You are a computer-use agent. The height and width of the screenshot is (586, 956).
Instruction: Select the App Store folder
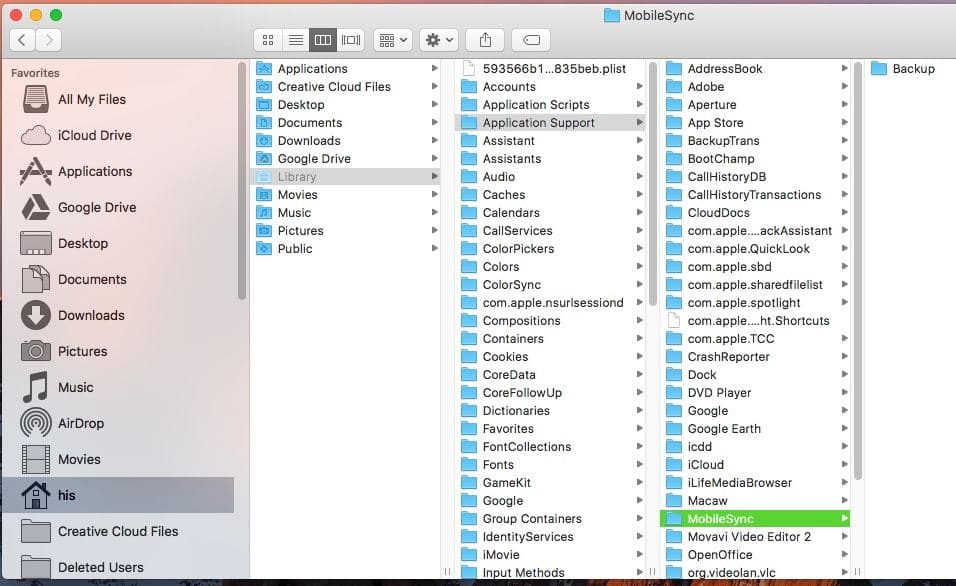click(x=755, y=123)
